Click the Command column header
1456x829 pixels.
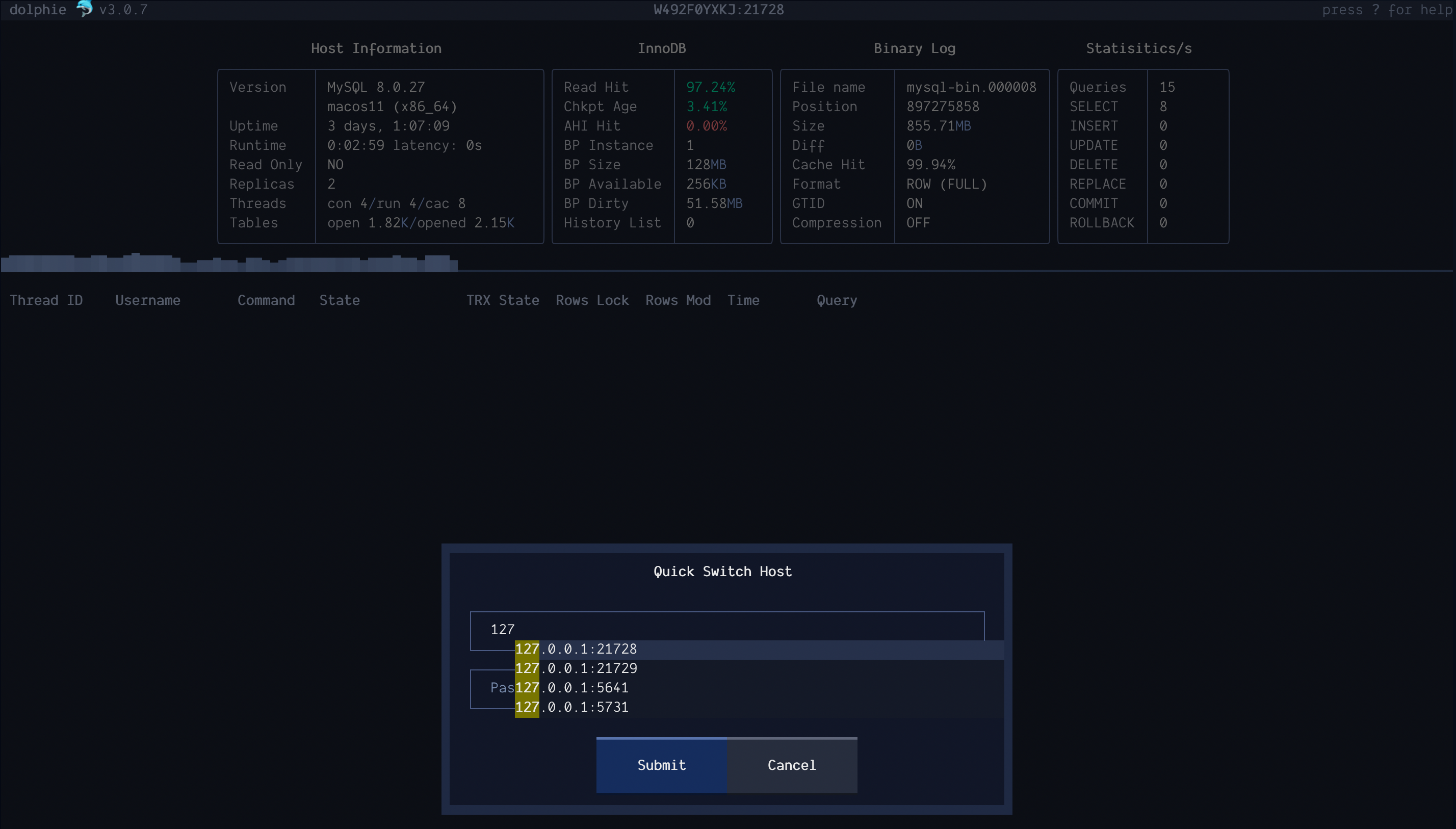[266, 300]
